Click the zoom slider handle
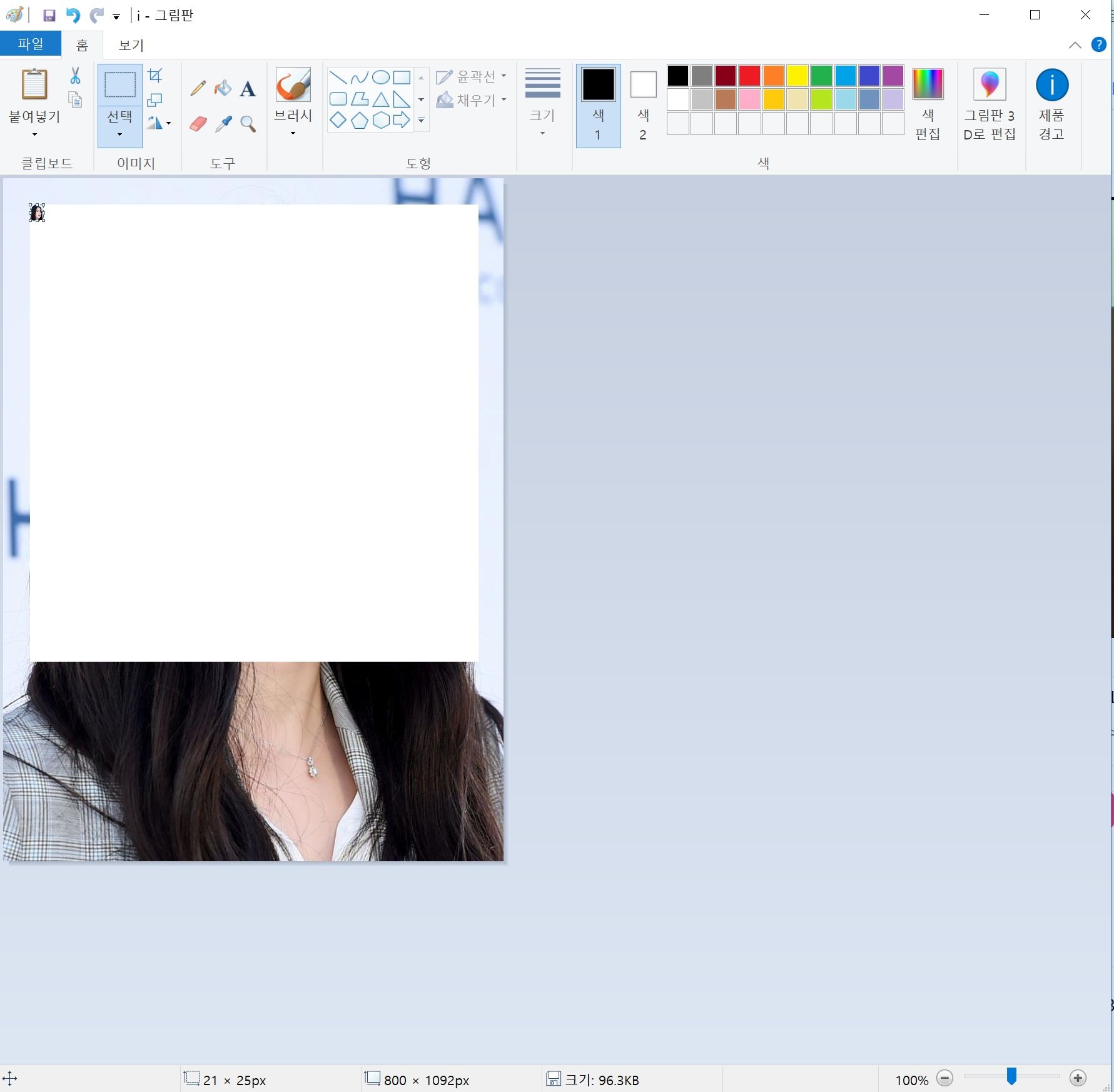The image size is (1114, 1092). [1011, 1076]
